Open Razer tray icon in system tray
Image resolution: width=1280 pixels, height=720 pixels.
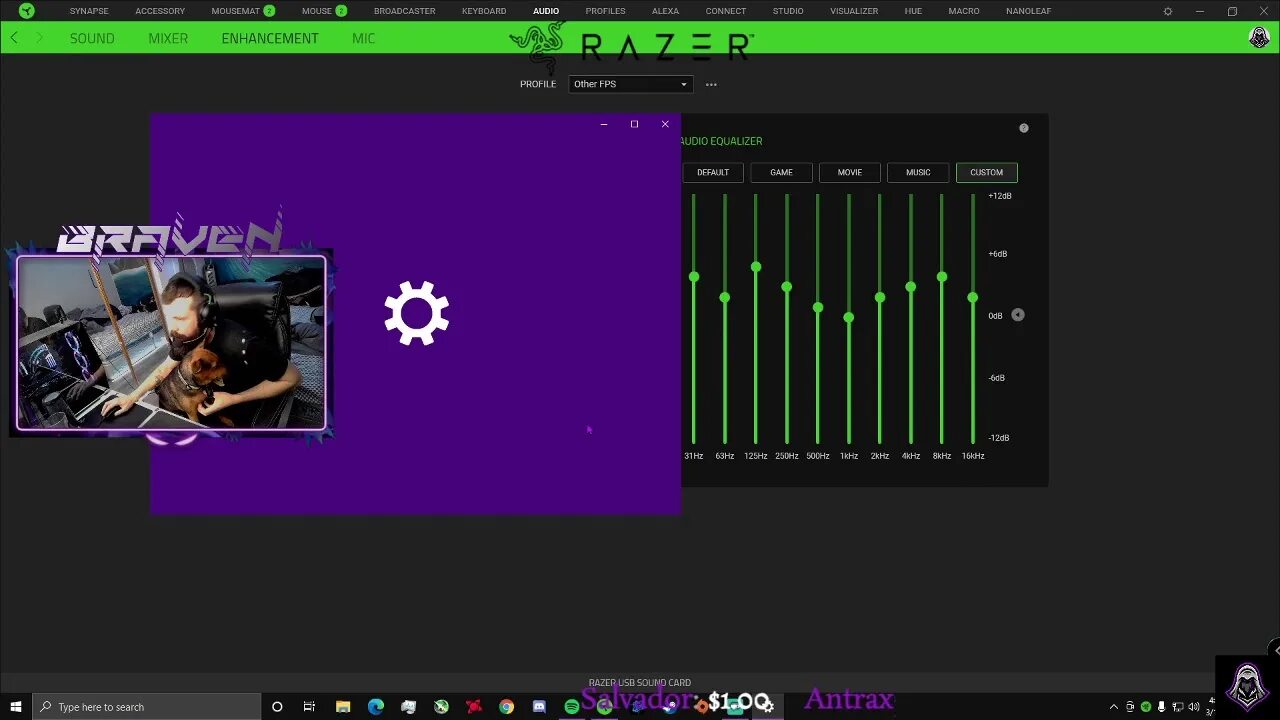(x=1146, y=707)
